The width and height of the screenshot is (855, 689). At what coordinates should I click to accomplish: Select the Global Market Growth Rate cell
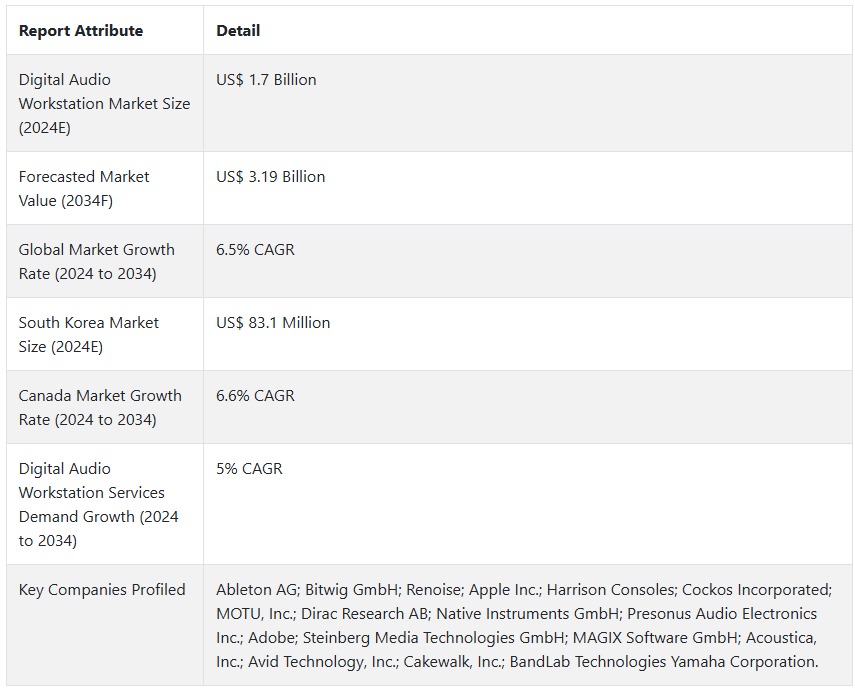(x=96, y=261)
